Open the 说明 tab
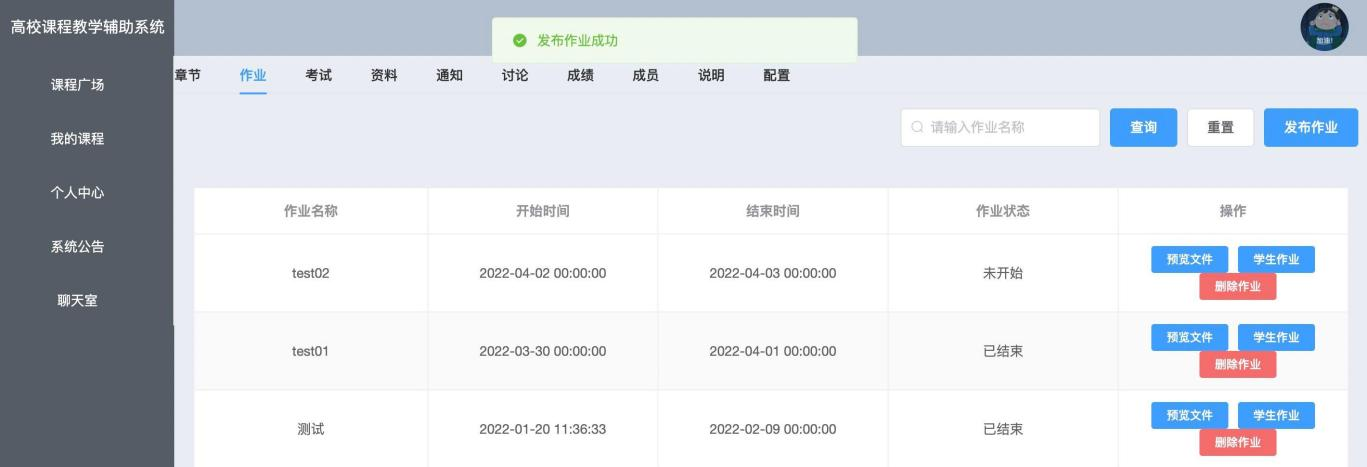 tap(711, 75)
